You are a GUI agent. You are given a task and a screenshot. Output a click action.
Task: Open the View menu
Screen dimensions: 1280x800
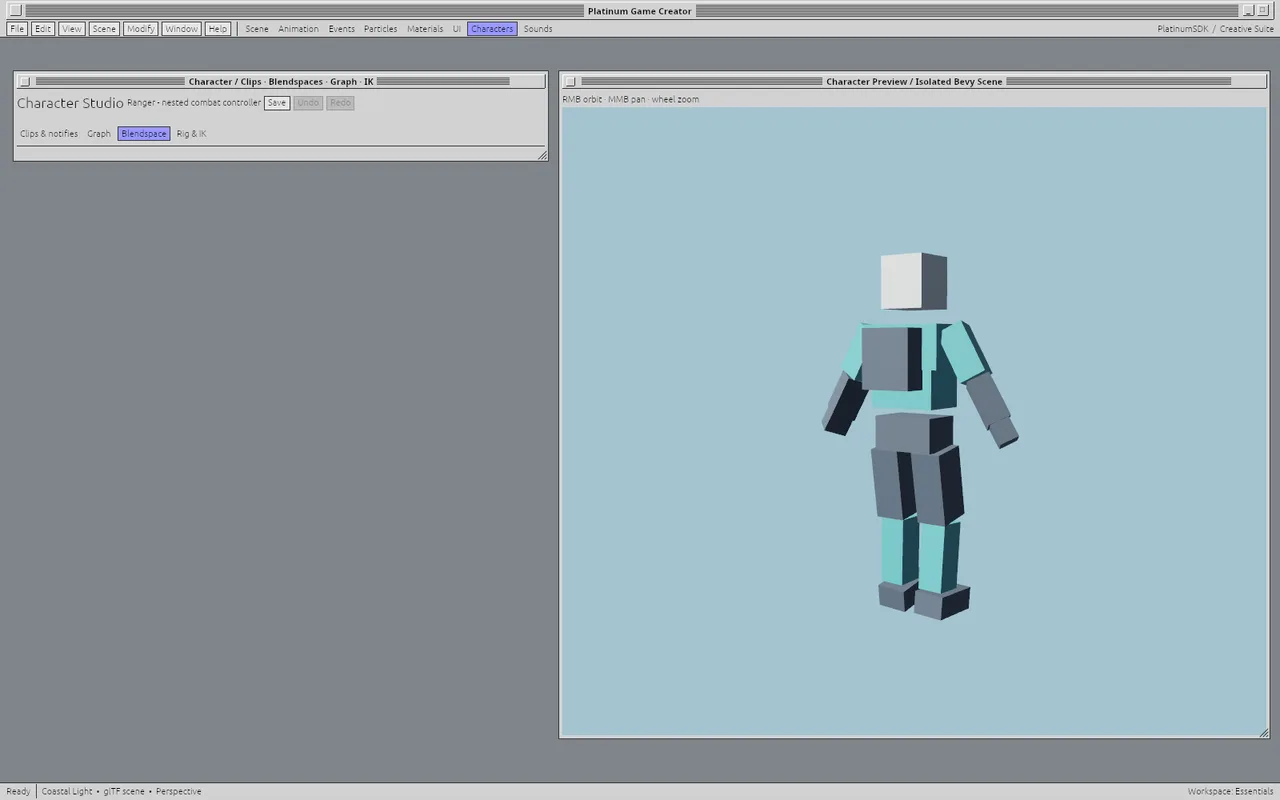pos(72,29)
